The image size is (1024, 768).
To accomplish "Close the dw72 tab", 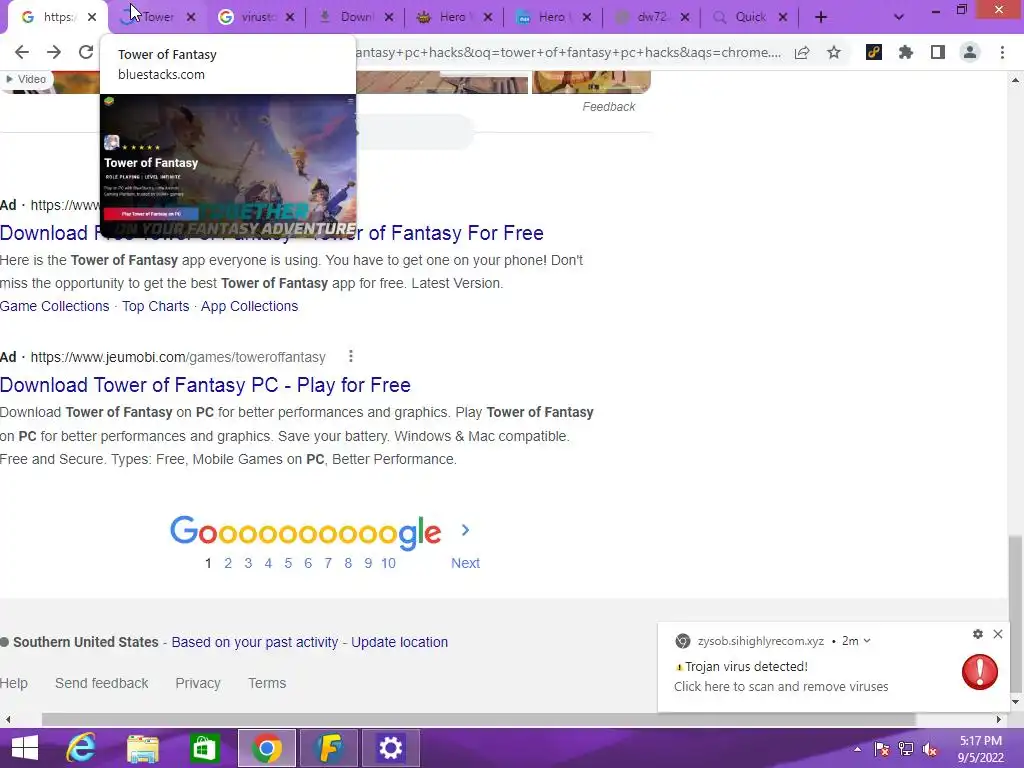I will coord(684,18).
